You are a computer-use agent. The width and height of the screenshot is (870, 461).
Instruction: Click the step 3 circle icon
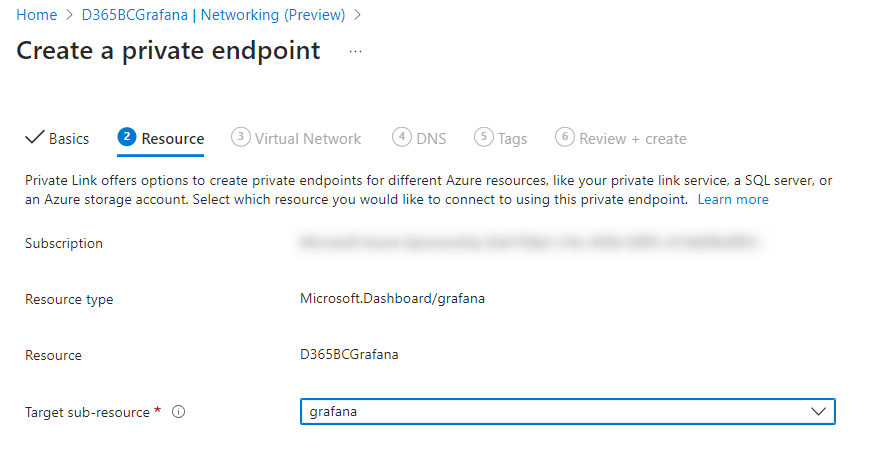(x=240, y=138)
